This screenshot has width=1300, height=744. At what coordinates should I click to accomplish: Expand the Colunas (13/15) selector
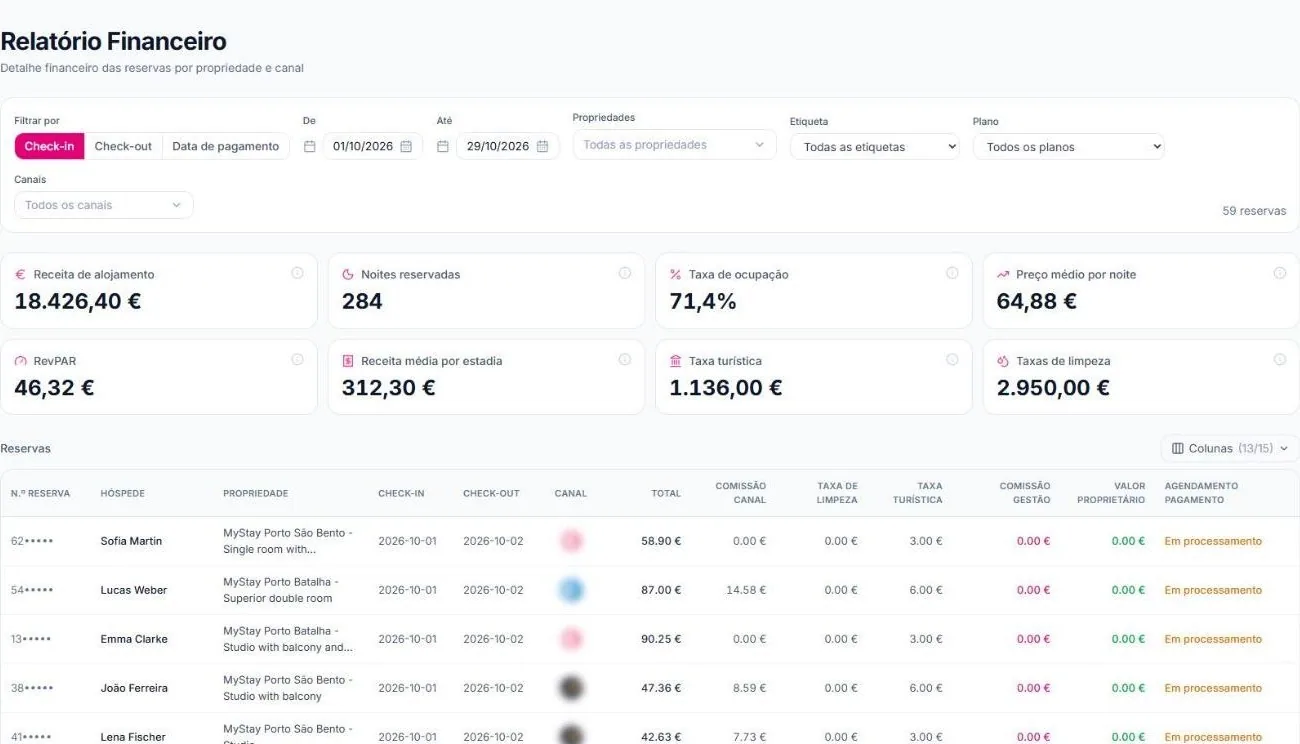1230,448
